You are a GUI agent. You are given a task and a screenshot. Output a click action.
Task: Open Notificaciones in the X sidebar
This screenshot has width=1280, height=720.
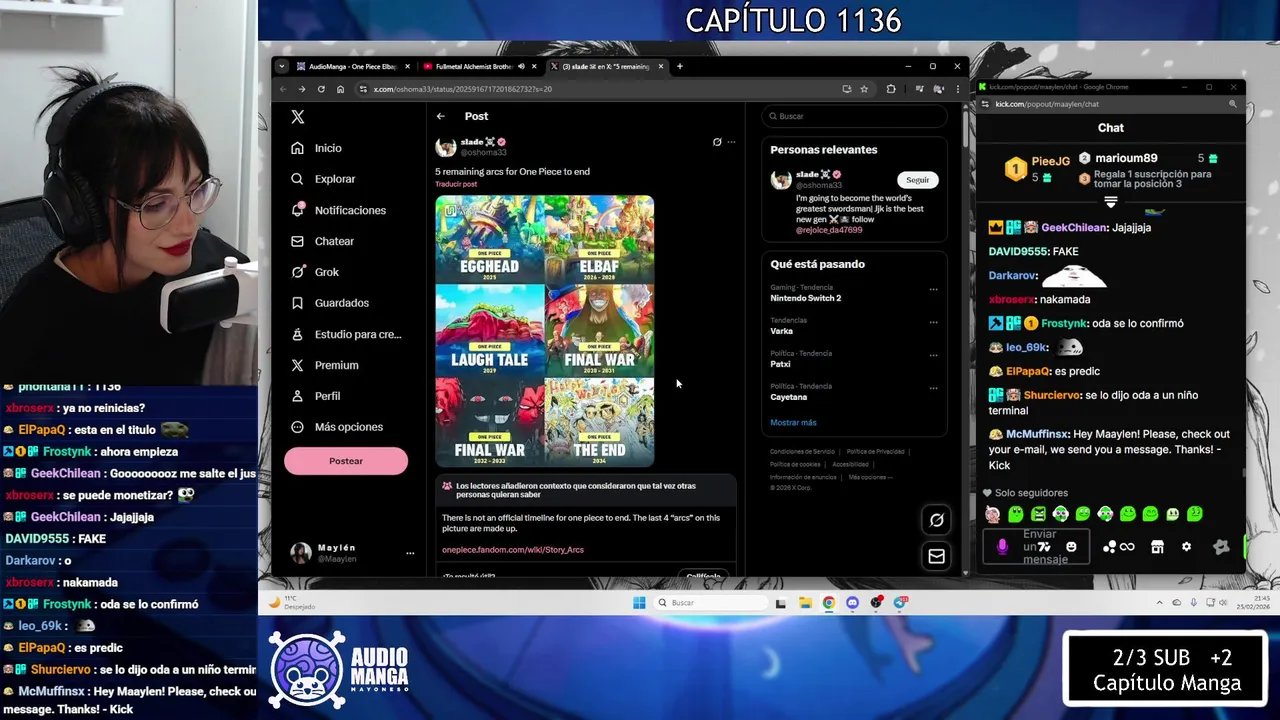338,210
